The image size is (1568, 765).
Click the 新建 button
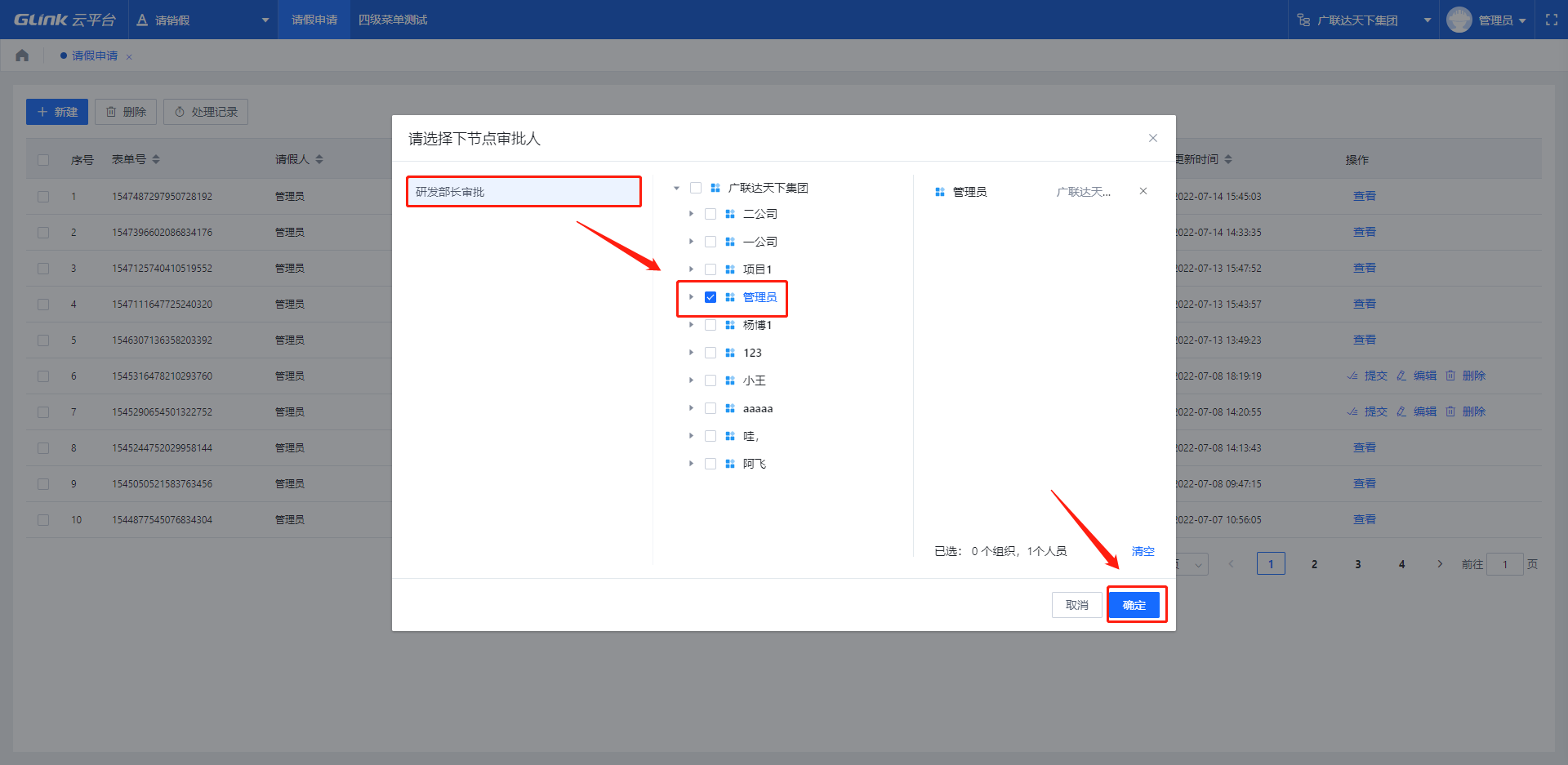pos(57,112)
